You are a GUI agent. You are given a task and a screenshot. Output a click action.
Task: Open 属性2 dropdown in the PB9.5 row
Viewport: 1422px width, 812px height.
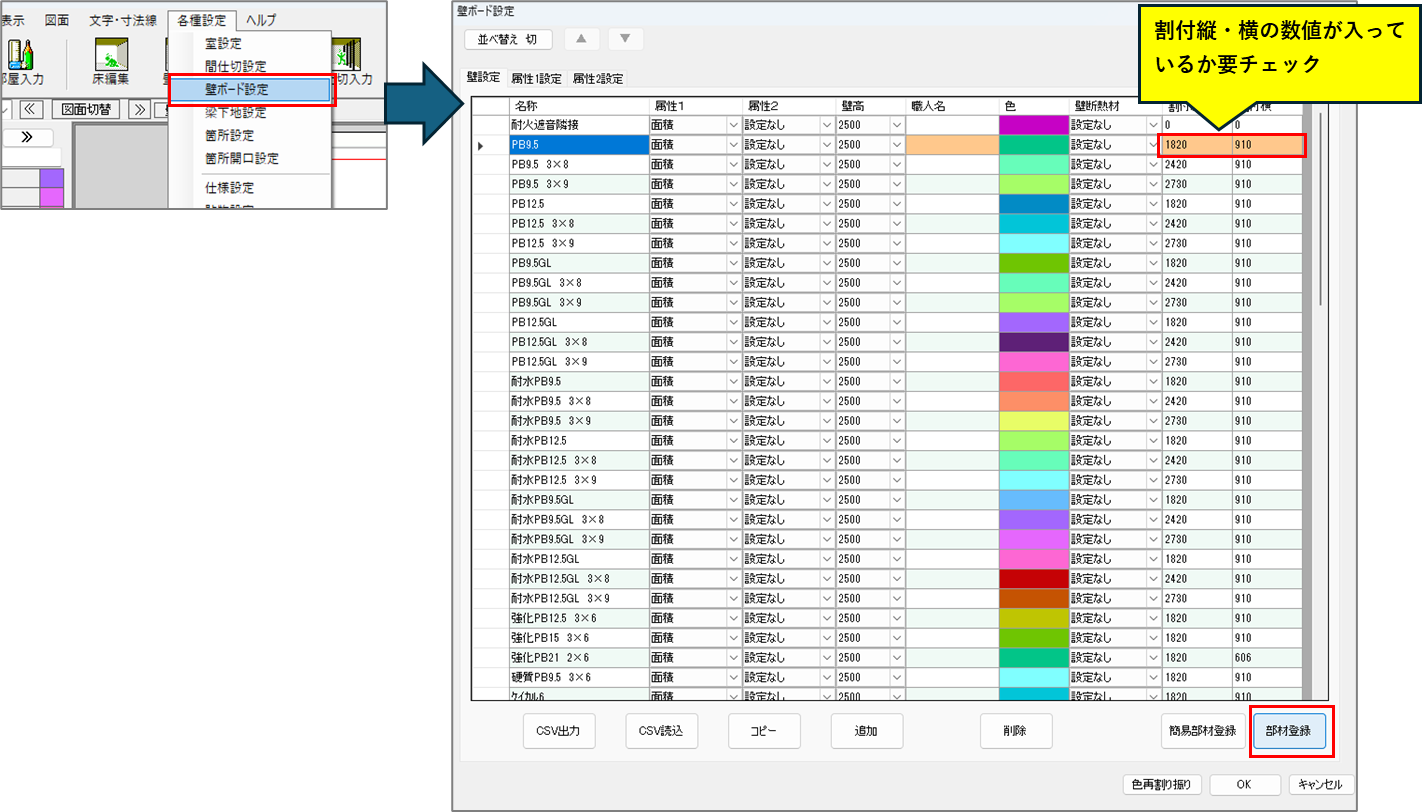[826, 145]
